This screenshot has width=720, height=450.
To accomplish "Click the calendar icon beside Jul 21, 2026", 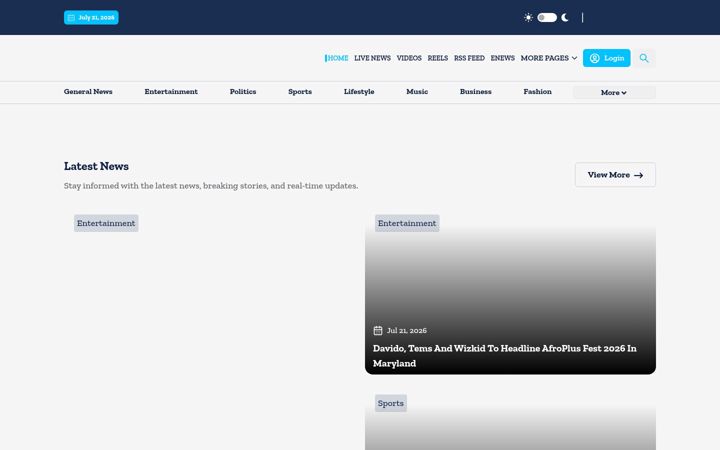I will (378, 330).
